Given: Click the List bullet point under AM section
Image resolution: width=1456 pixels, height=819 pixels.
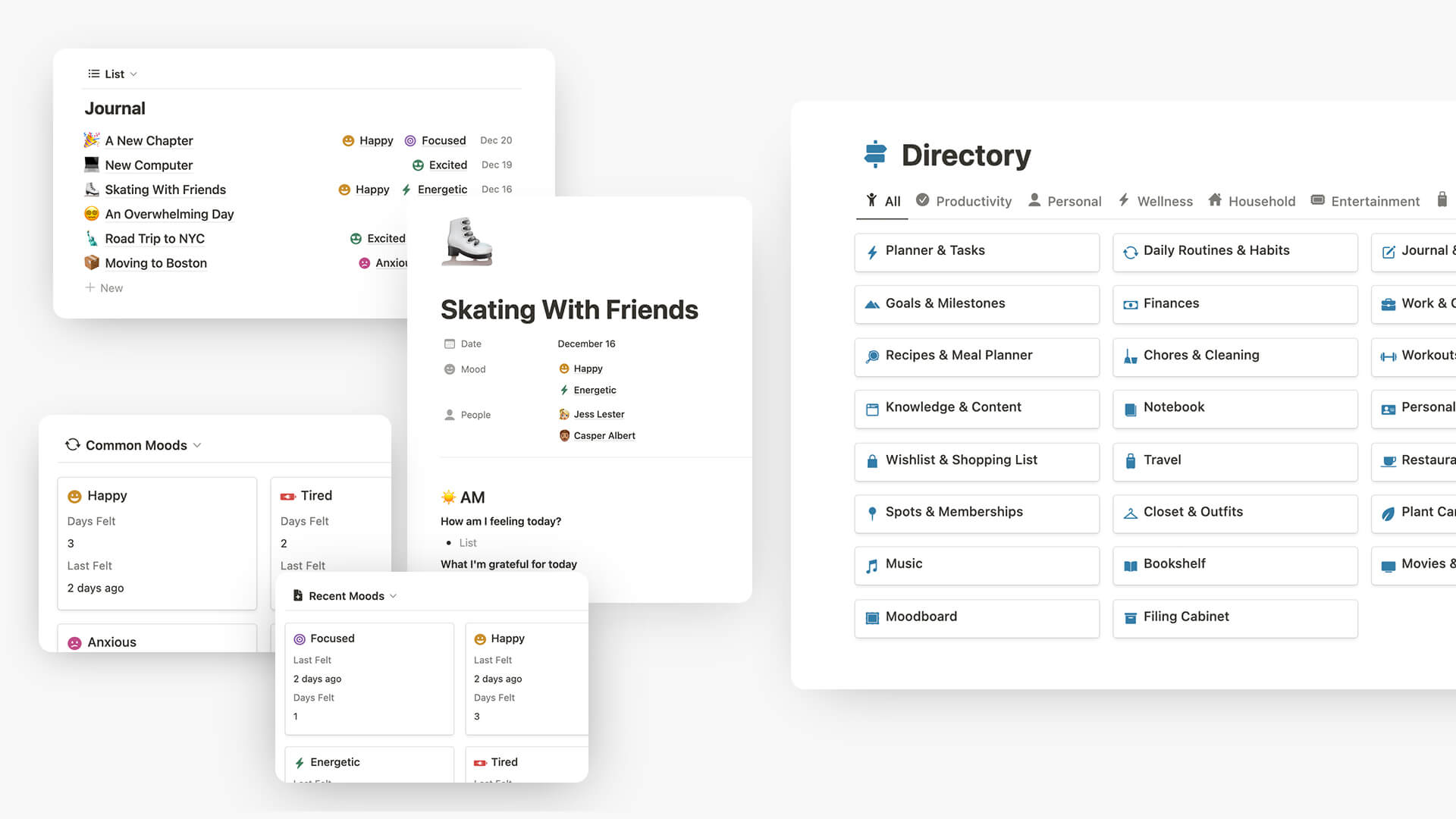Looking at the screenshot, I should click(x=467, y=542).
